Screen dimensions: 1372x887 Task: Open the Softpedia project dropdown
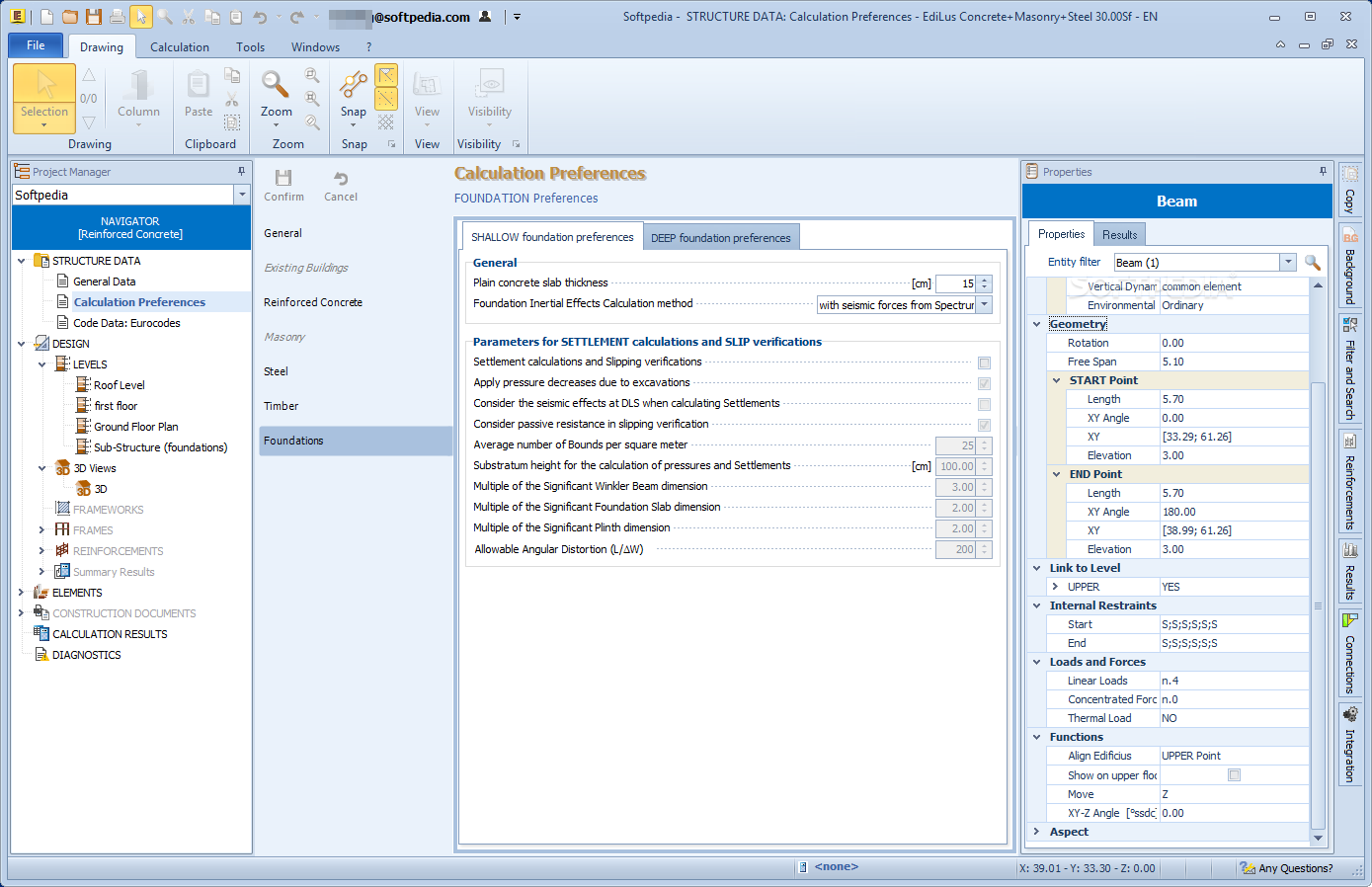pos(242,195)
